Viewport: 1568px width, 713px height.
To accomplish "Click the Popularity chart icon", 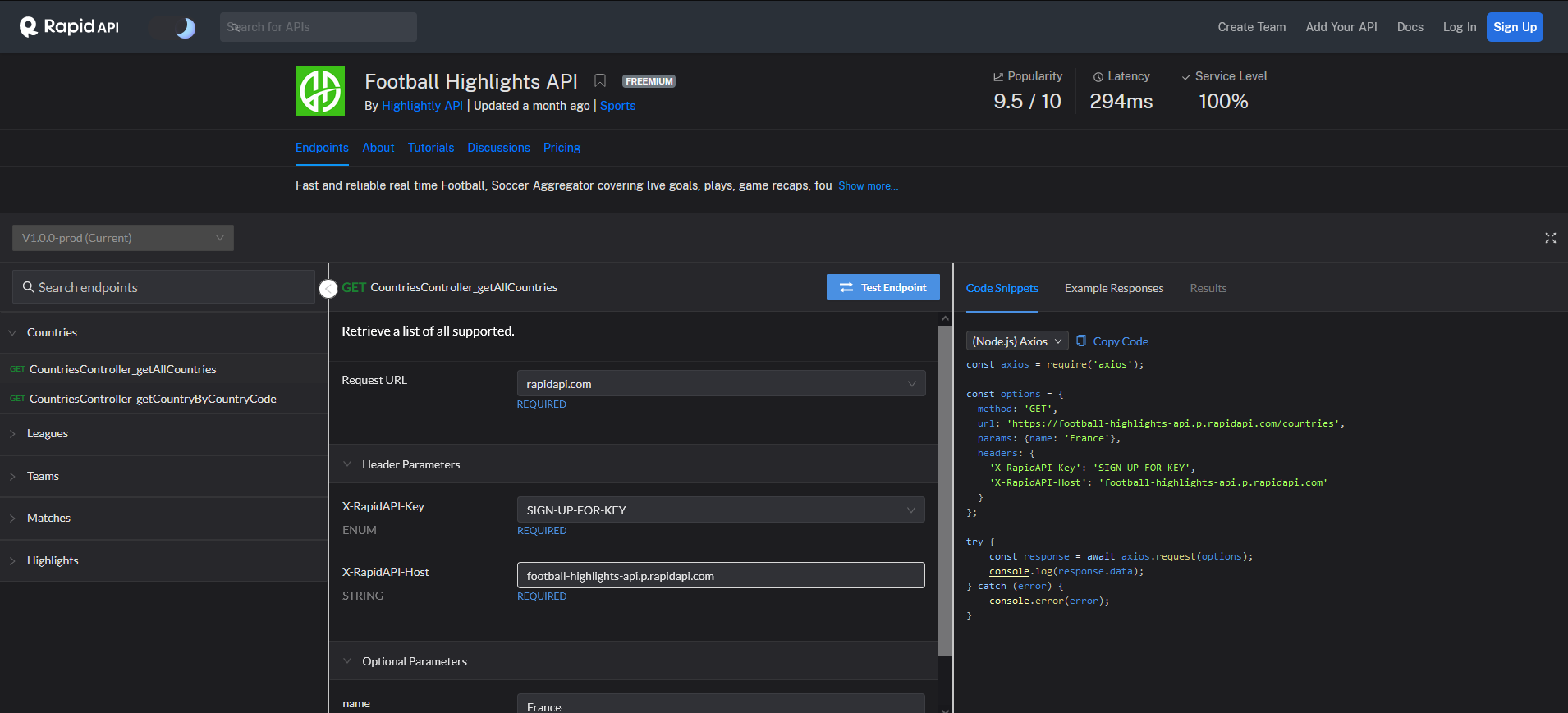I will pyautogui.click(x=998, y=76).
